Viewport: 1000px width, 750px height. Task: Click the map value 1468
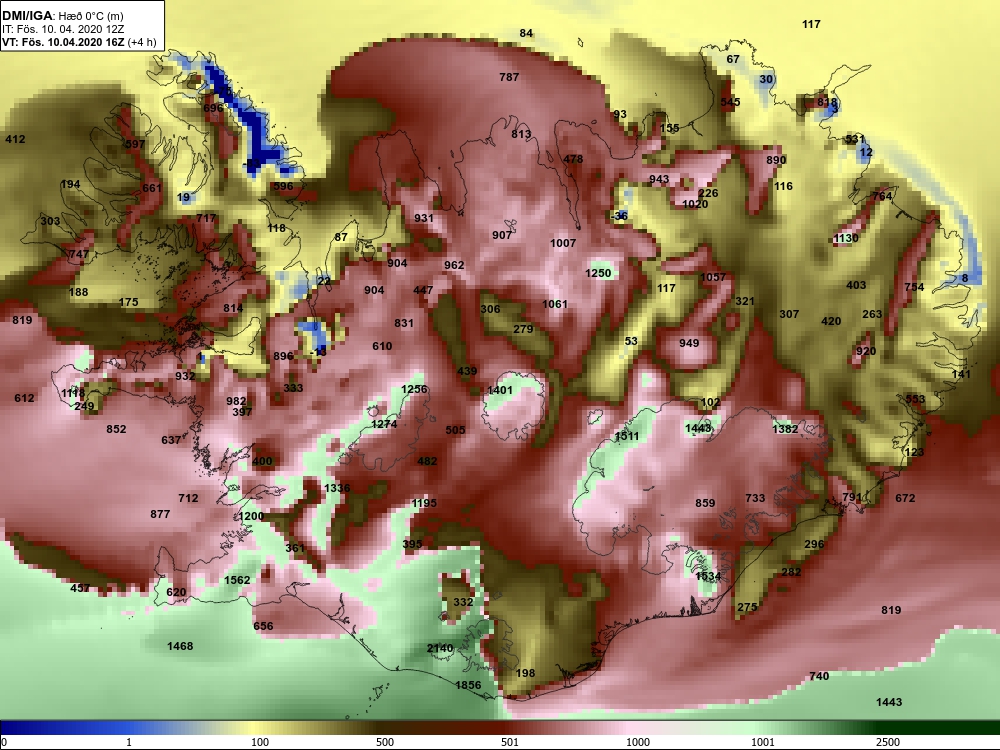coord(180,647)
